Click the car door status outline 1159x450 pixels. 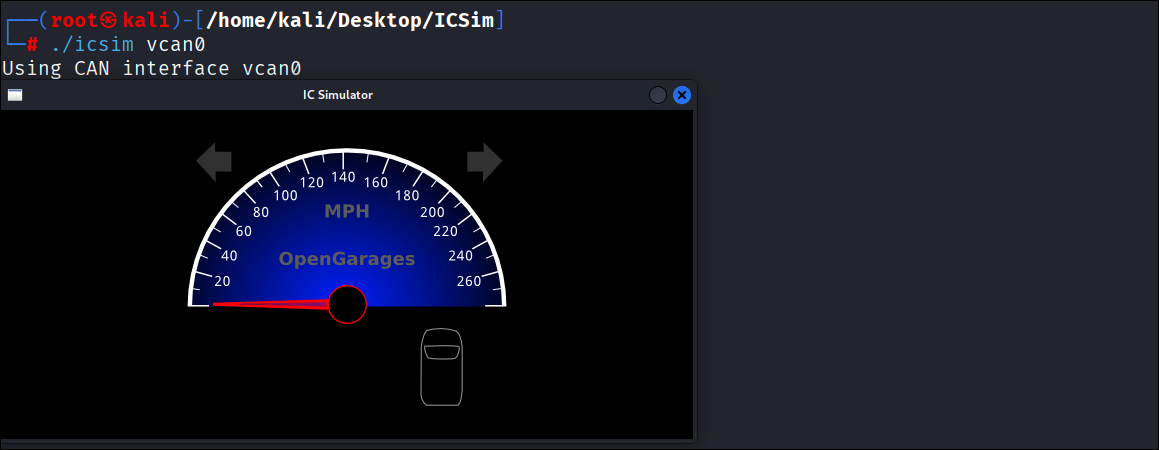point(442,367)
